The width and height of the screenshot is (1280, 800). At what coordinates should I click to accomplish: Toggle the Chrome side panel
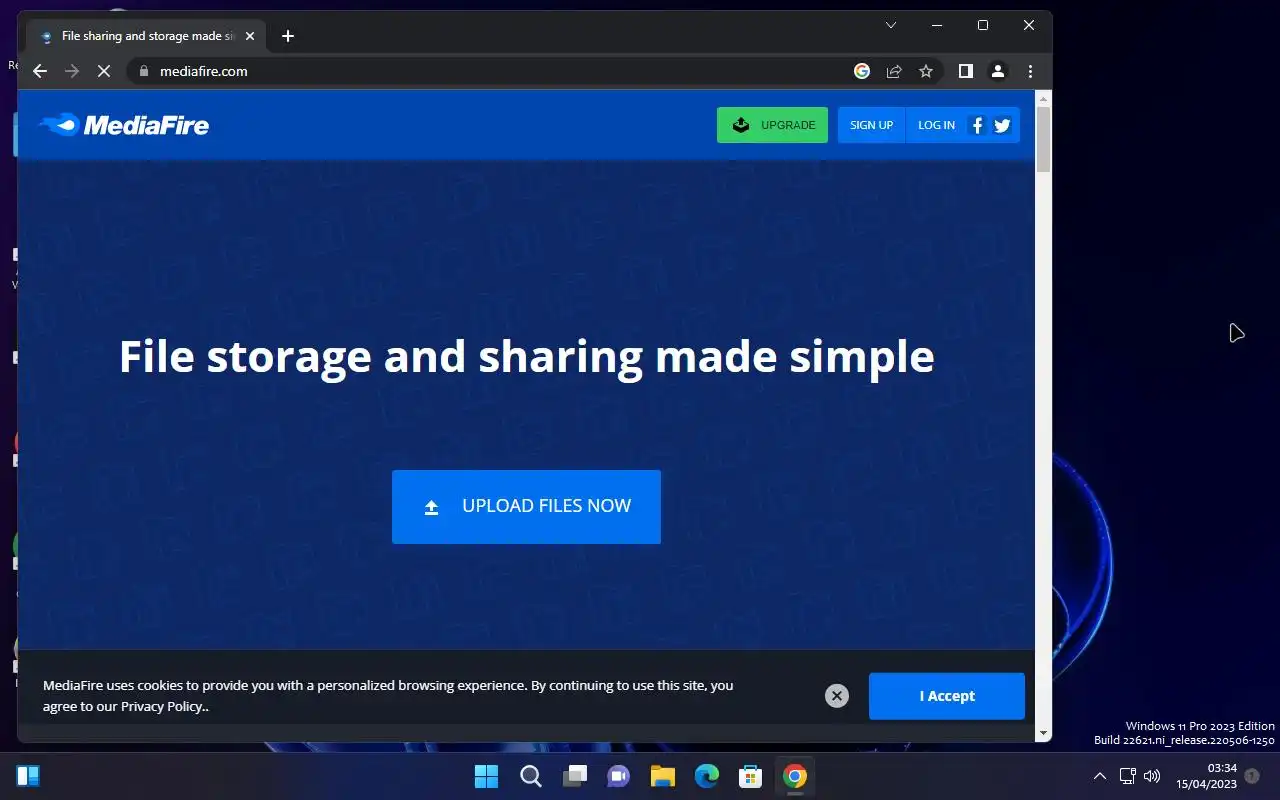965,71
